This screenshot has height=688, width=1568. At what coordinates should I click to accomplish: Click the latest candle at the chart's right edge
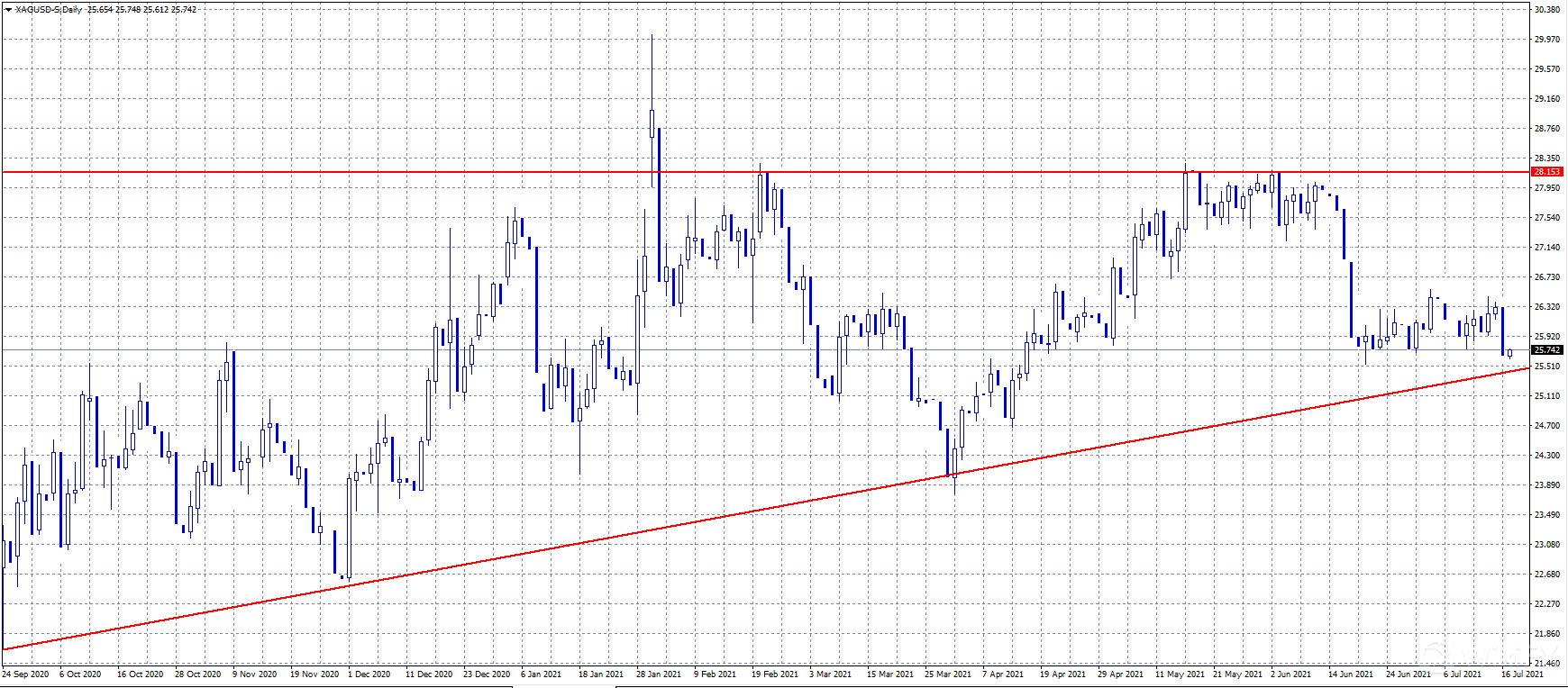[1509, 353]
